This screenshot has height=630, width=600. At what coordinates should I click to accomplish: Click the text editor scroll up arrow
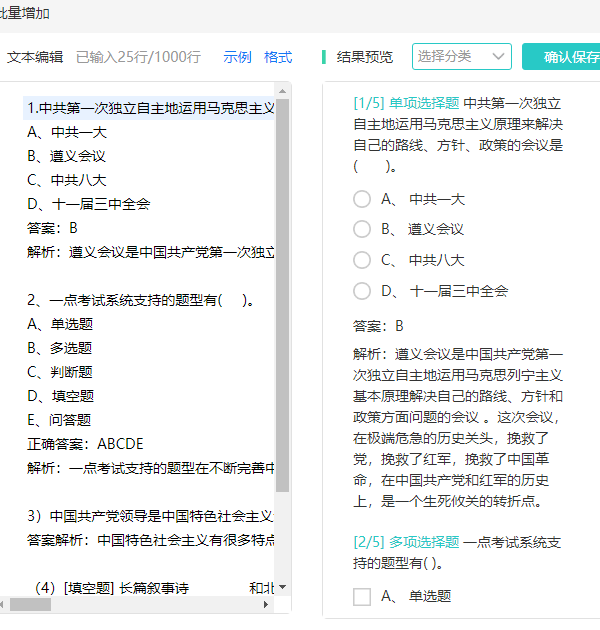pos(283,91)
